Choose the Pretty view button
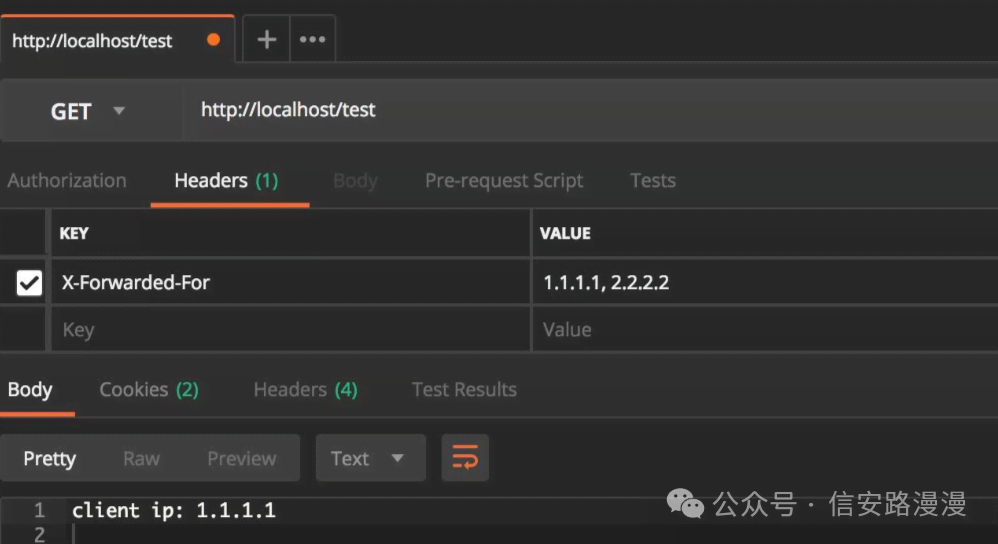The width and height of the screenshot is (998, 544). coord(50,458)
